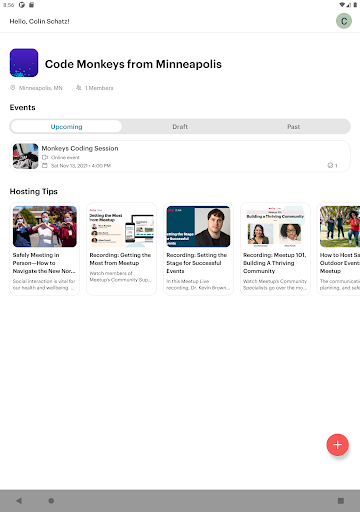Tap the Monkeys Coding Session event thumbnail
Screen dimensions: 360x512
pos(26,156)
